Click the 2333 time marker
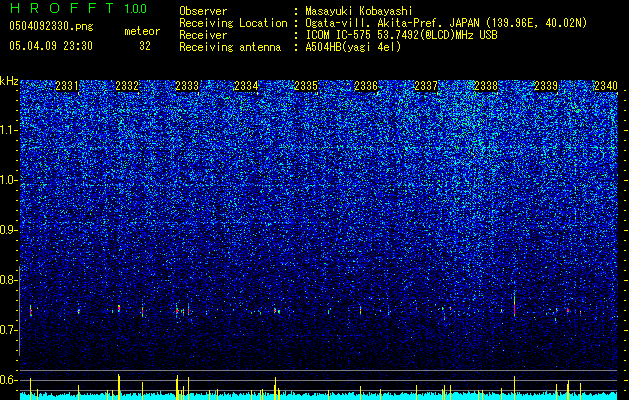This screenshot has width=629, height=400. 187,85
